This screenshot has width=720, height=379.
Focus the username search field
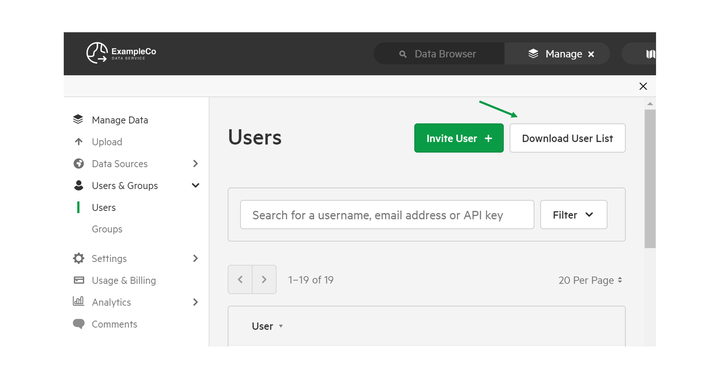click(387, 215)
